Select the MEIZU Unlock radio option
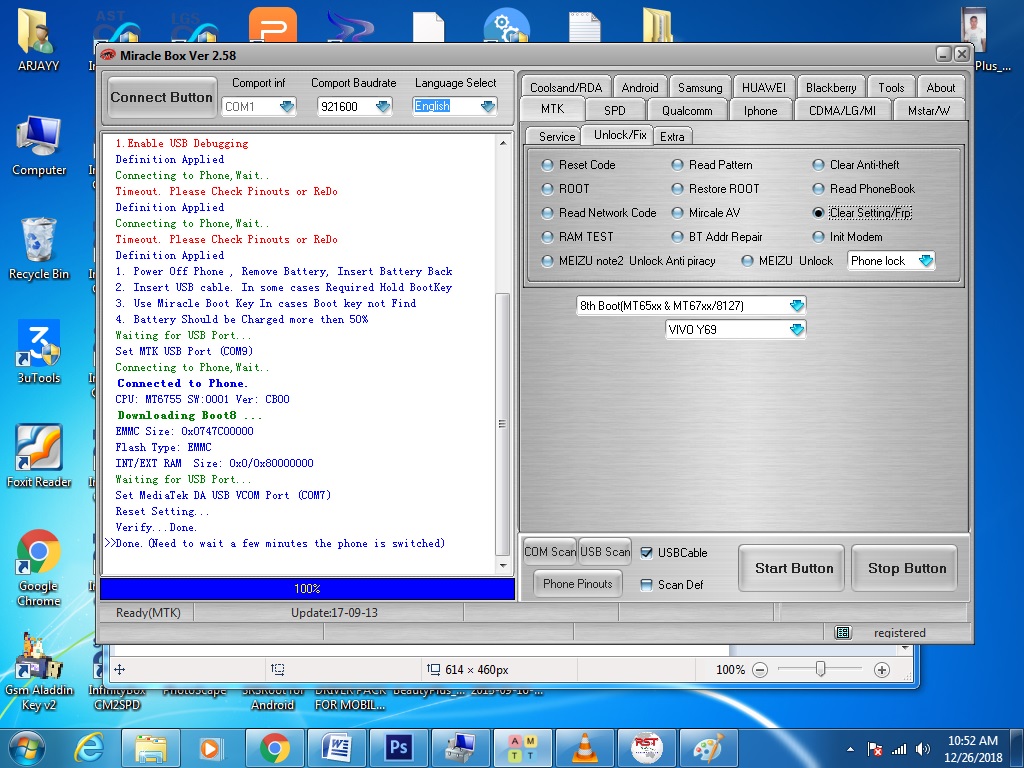Viewport: 1024px width, 768px height. 748,261
